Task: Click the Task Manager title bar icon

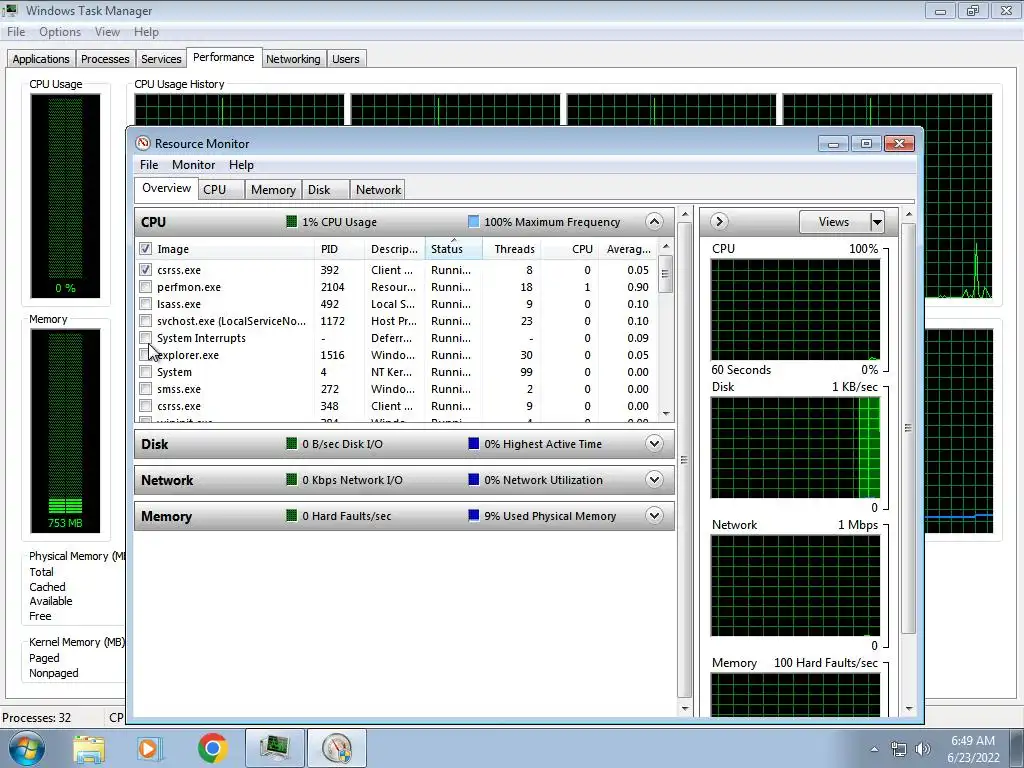Action: [x=10, y=10]
